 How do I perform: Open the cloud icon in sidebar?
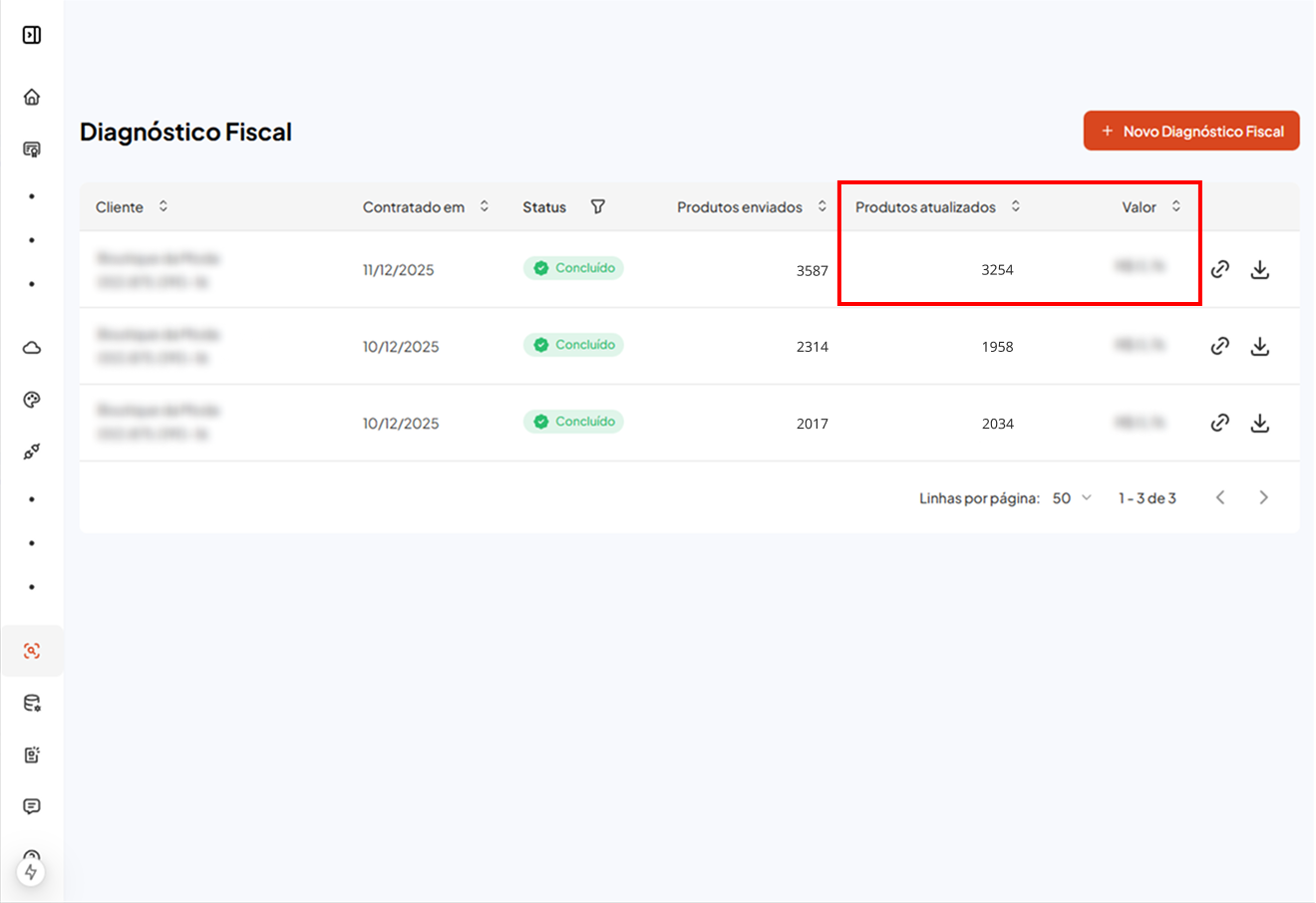[x=32, y=348]
